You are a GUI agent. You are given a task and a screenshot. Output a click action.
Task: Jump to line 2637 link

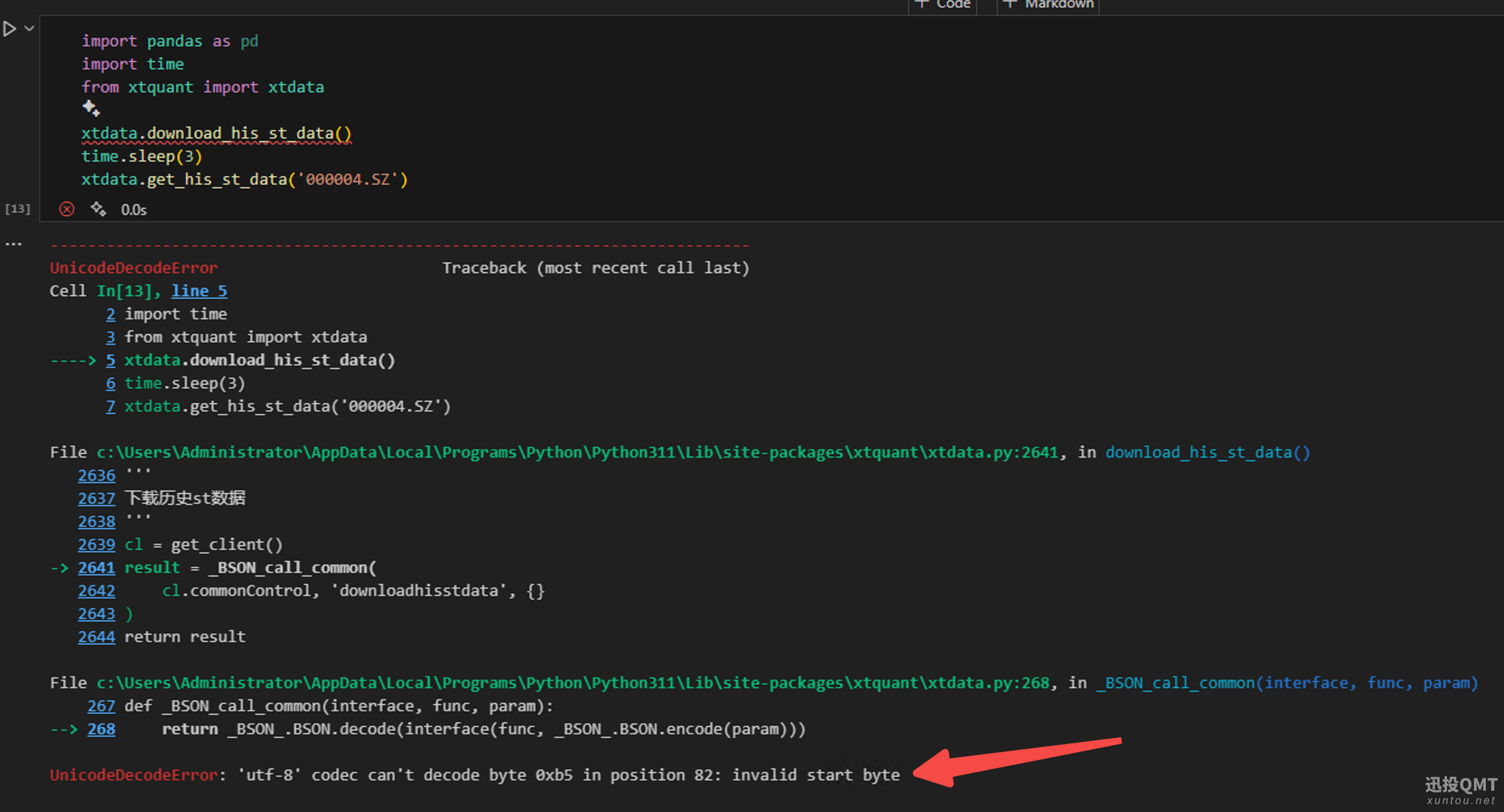pyautogui.click(x=97, y=499)
